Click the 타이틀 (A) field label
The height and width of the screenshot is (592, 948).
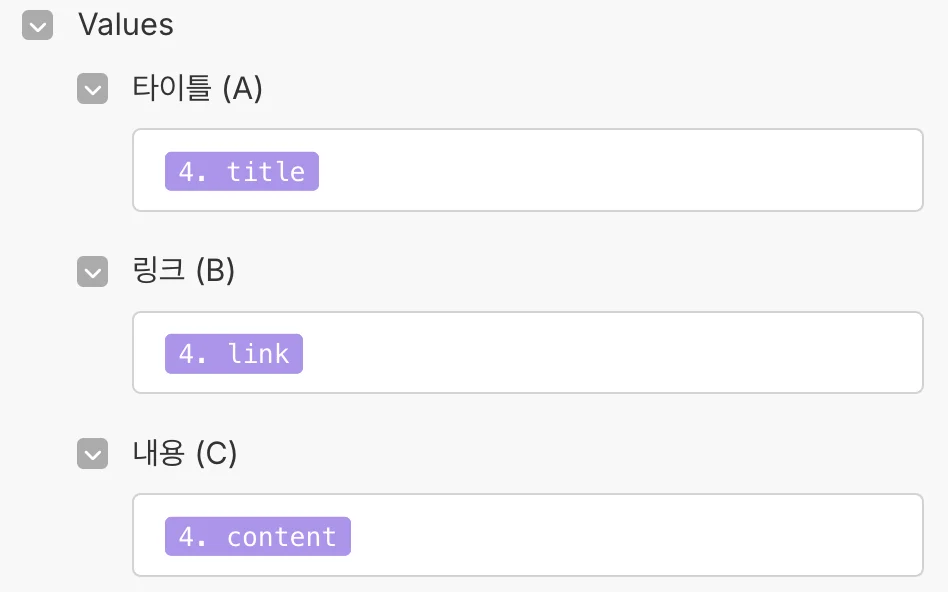(x=197, y=89)
